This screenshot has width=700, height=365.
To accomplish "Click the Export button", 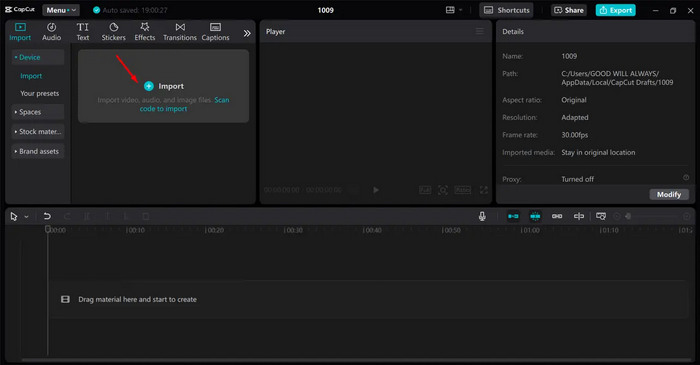I will (616, 10).
